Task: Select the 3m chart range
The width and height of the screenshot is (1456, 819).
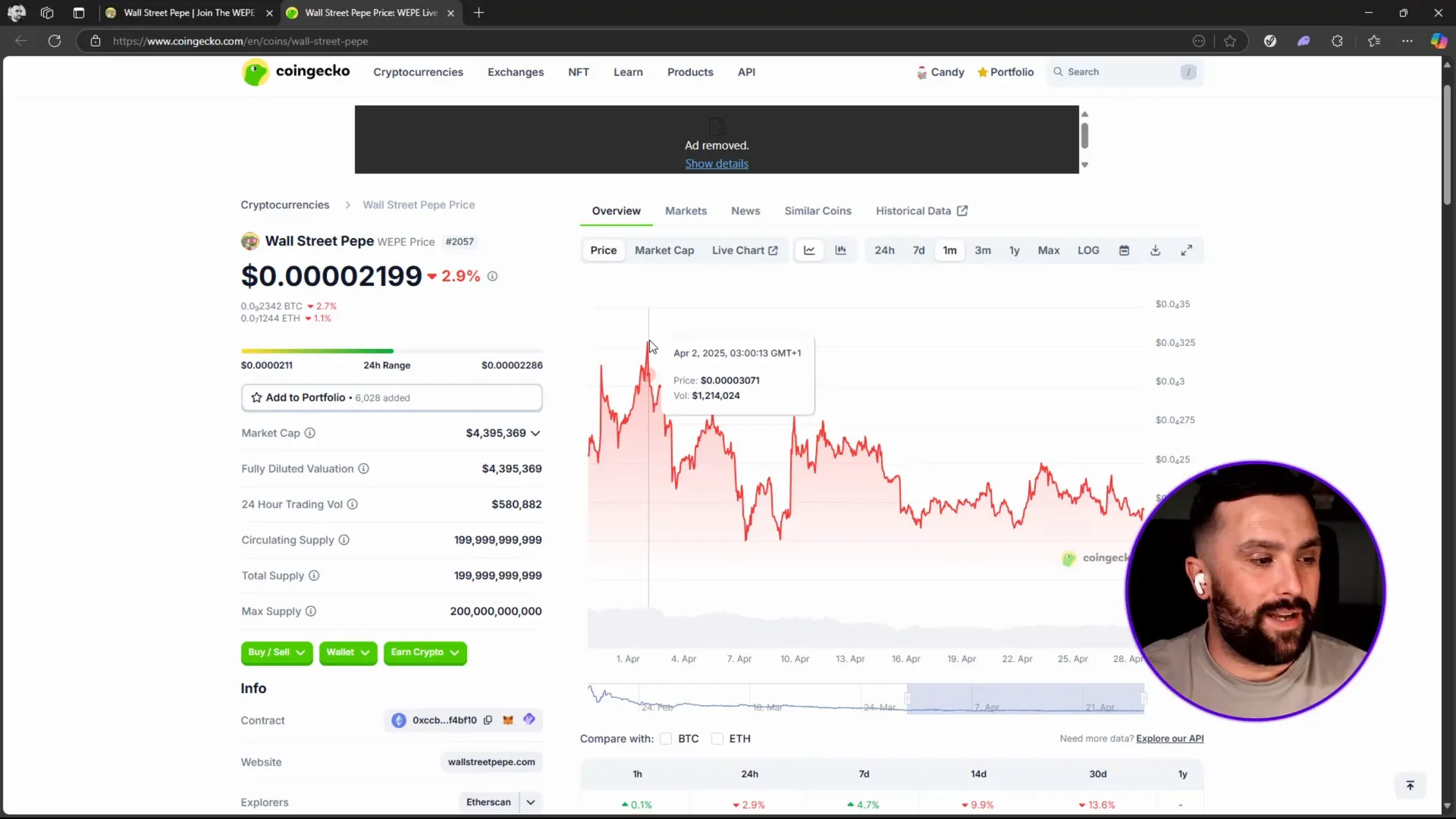Action: point(983,250)
